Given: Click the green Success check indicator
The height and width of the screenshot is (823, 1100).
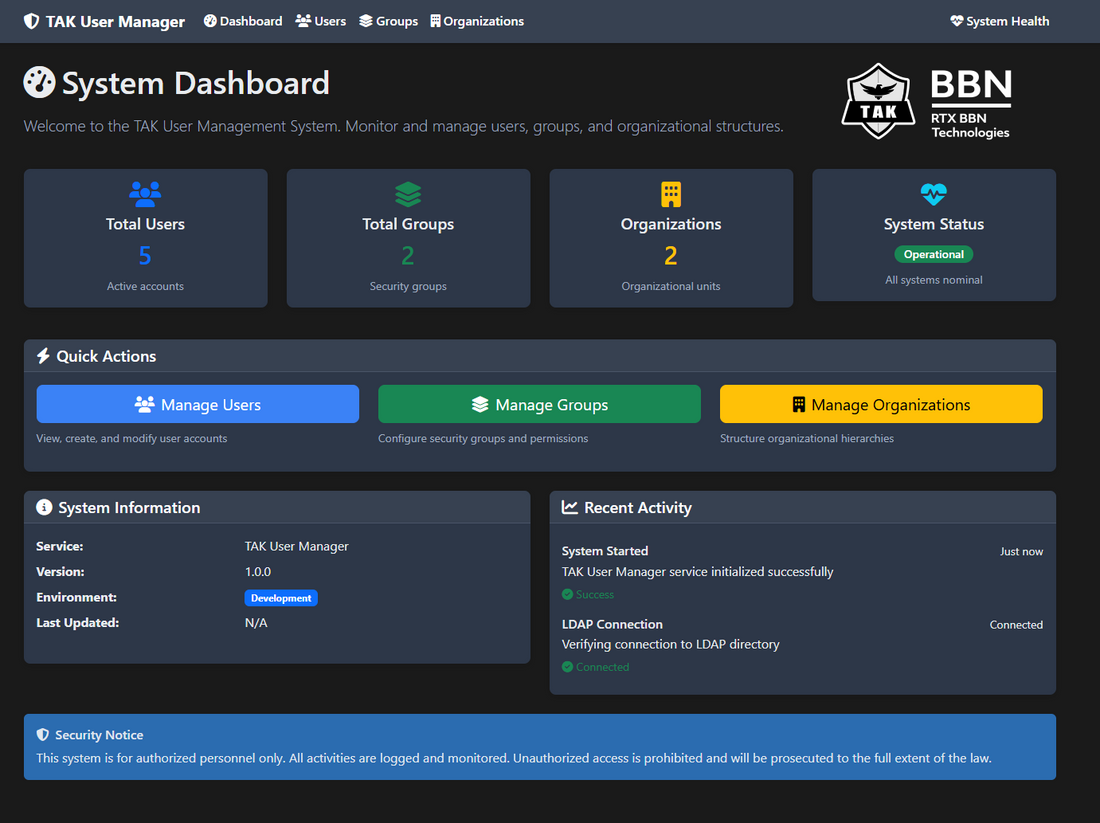Looking at the screenshot, I should 569,594.
